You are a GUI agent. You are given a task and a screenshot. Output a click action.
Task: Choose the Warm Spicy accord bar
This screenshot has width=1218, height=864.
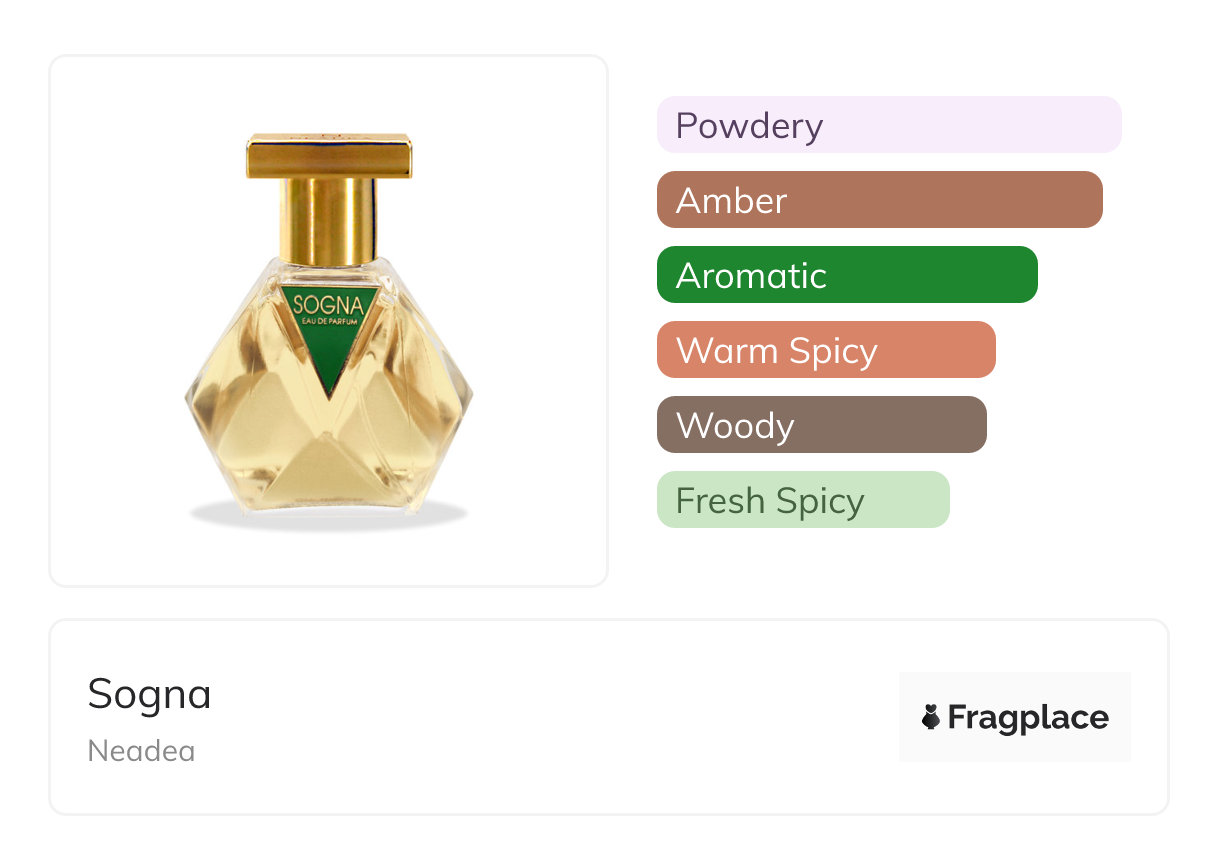pyautogui.click(x=825, y=350)
